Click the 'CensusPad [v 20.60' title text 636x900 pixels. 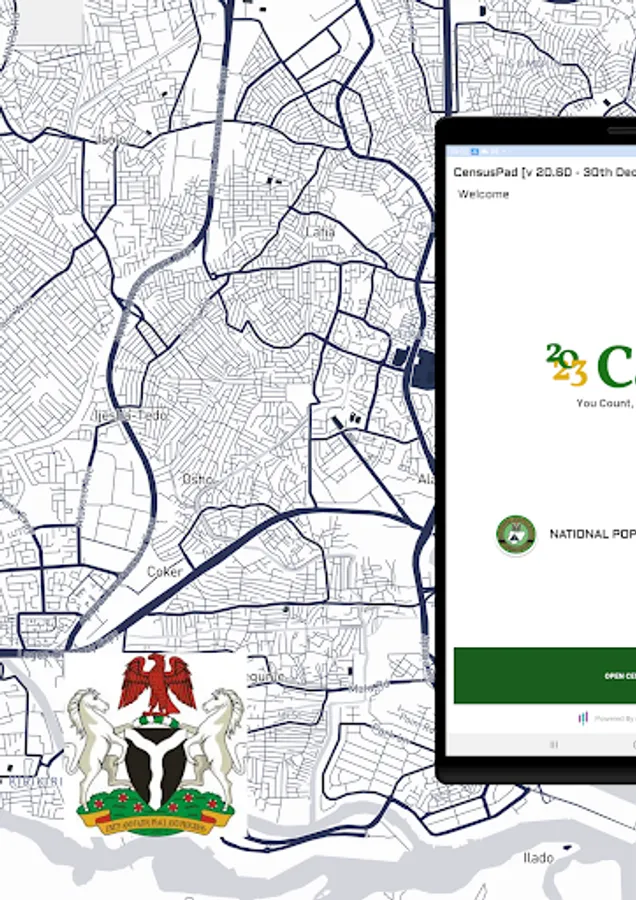tap(513, 172)
